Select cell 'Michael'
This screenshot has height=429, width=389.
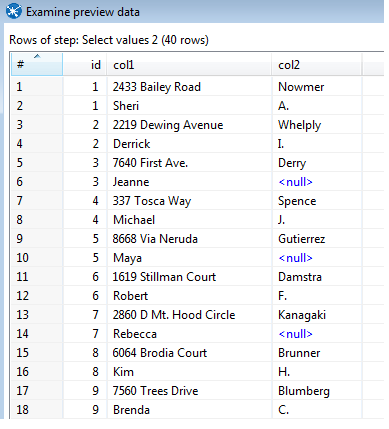(x=189, y=220)
